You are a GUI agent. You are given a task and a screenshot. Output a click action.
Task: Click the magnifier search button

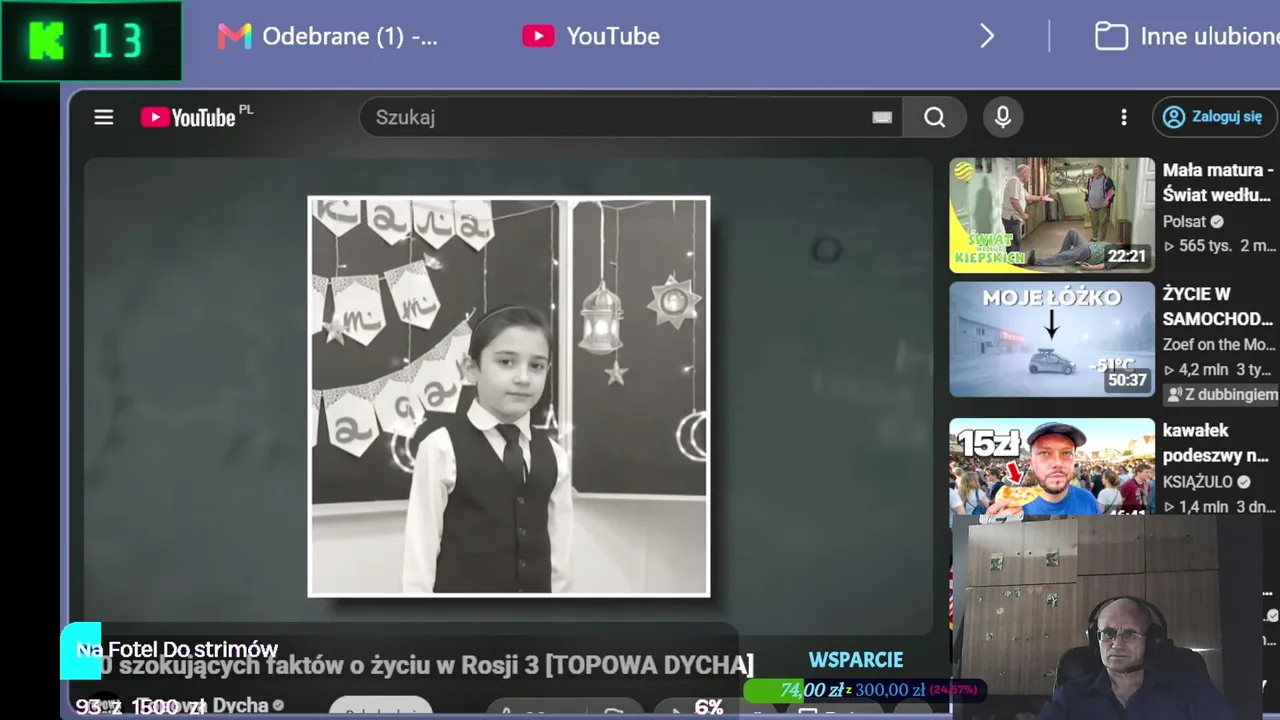tap(935, 117)
